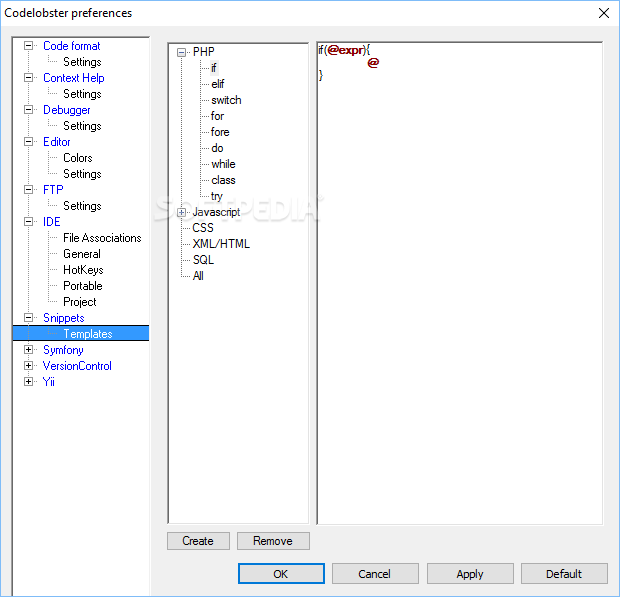Open the Yii category
Image resolution: width=620 pixels, height=597 pixels.
tap(49, 382)
